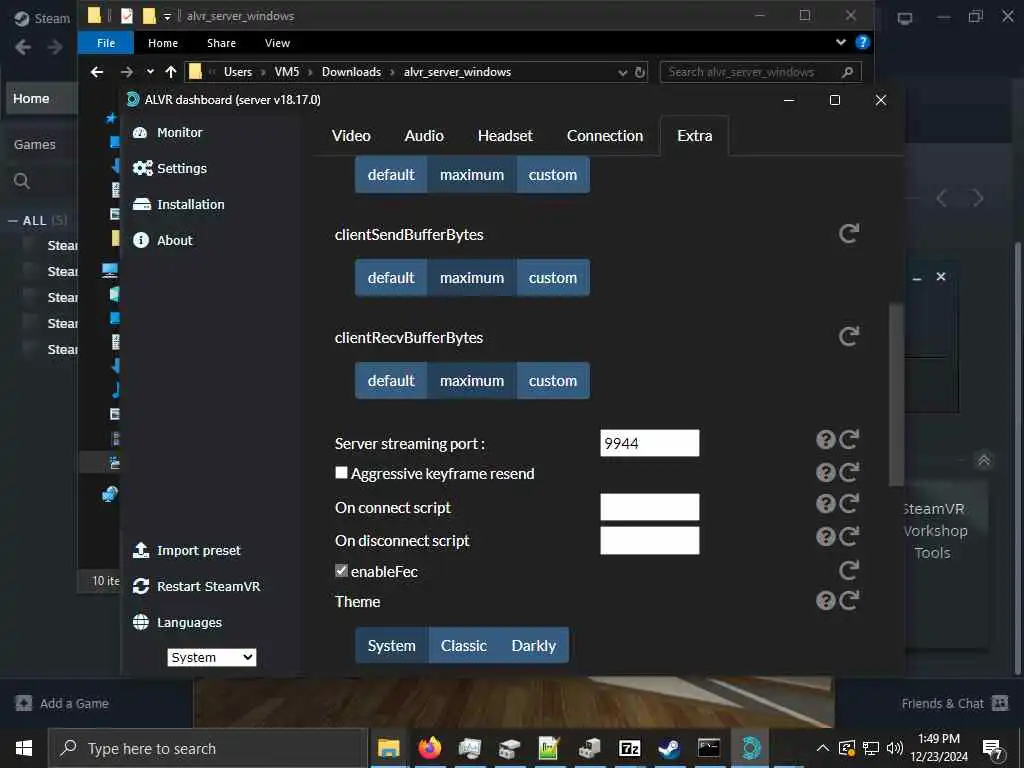Viewport: 1024px width, 768px height.
Task: Open the View ribbon tab in Explorer
Action: coord(277,43)
